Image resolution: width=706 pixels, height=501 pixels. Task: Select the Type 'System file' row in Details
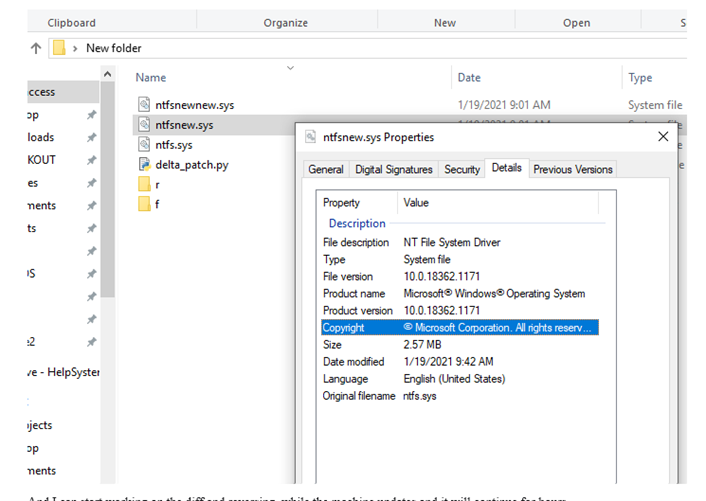[x=460, y=259]
